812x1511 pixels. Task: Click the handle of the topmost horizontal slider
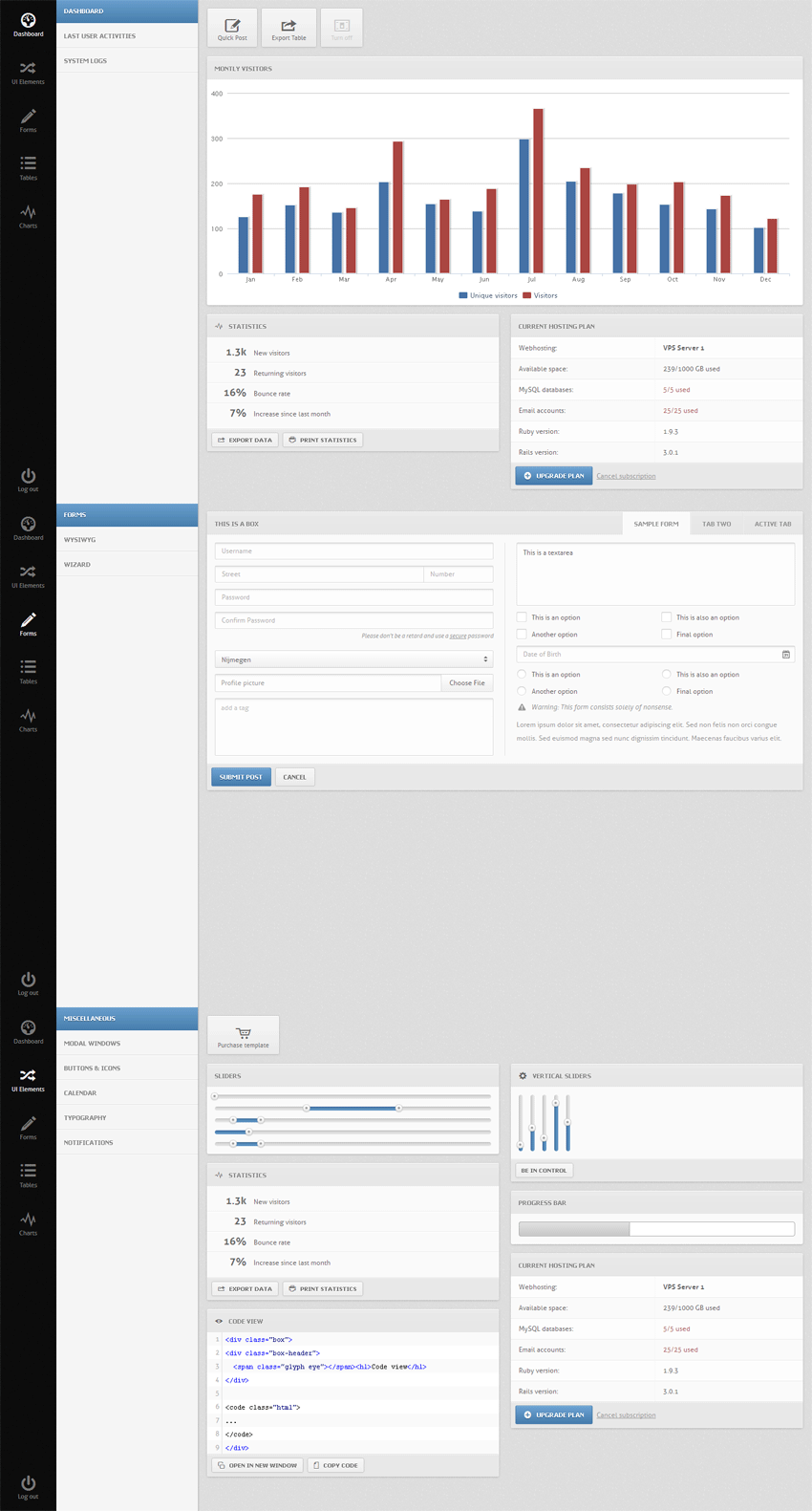[x=215, y=1096]
